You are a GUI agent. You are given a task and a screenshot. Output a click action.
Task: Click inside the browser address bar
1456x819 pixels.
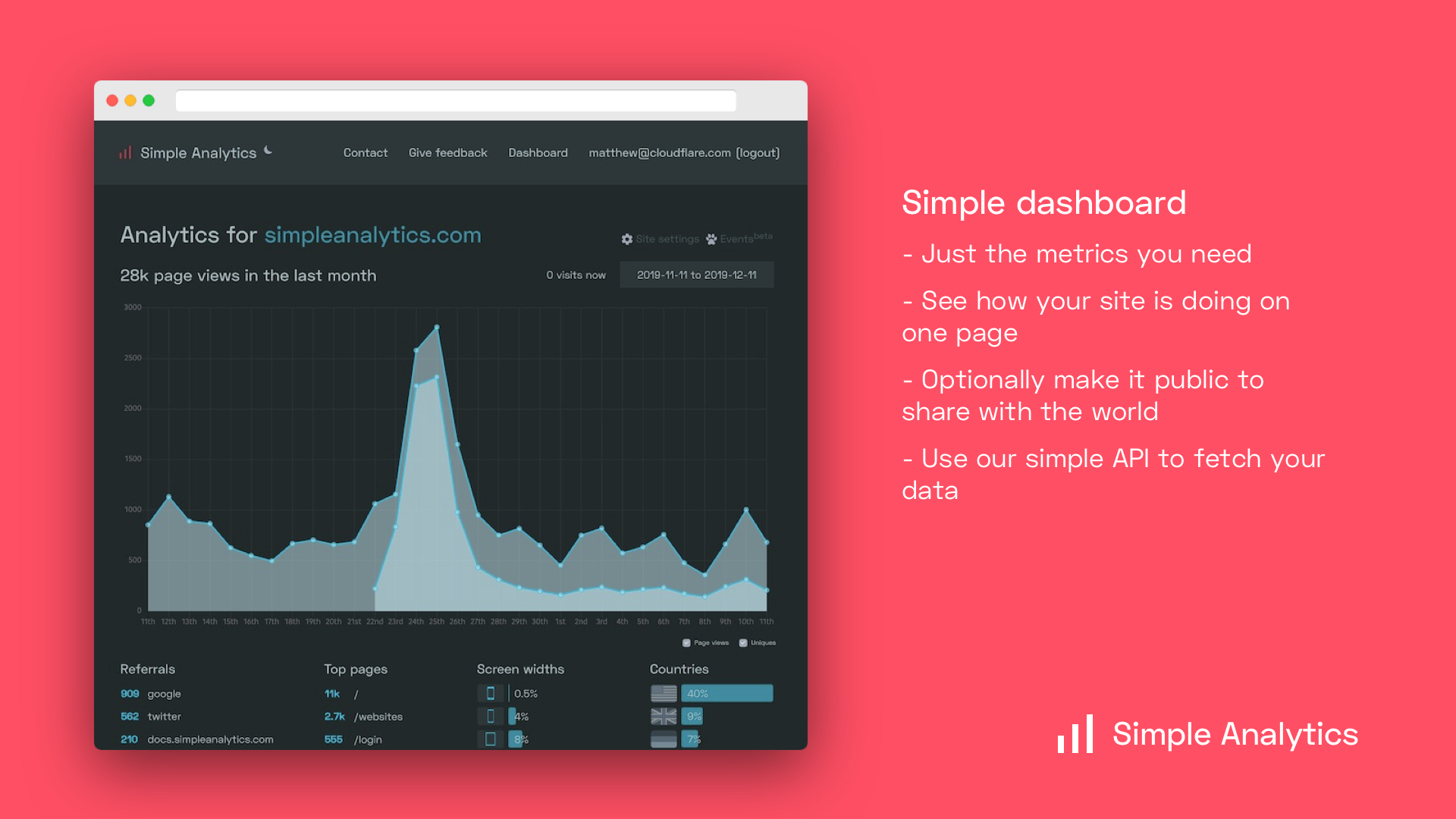tap(455, 101)
